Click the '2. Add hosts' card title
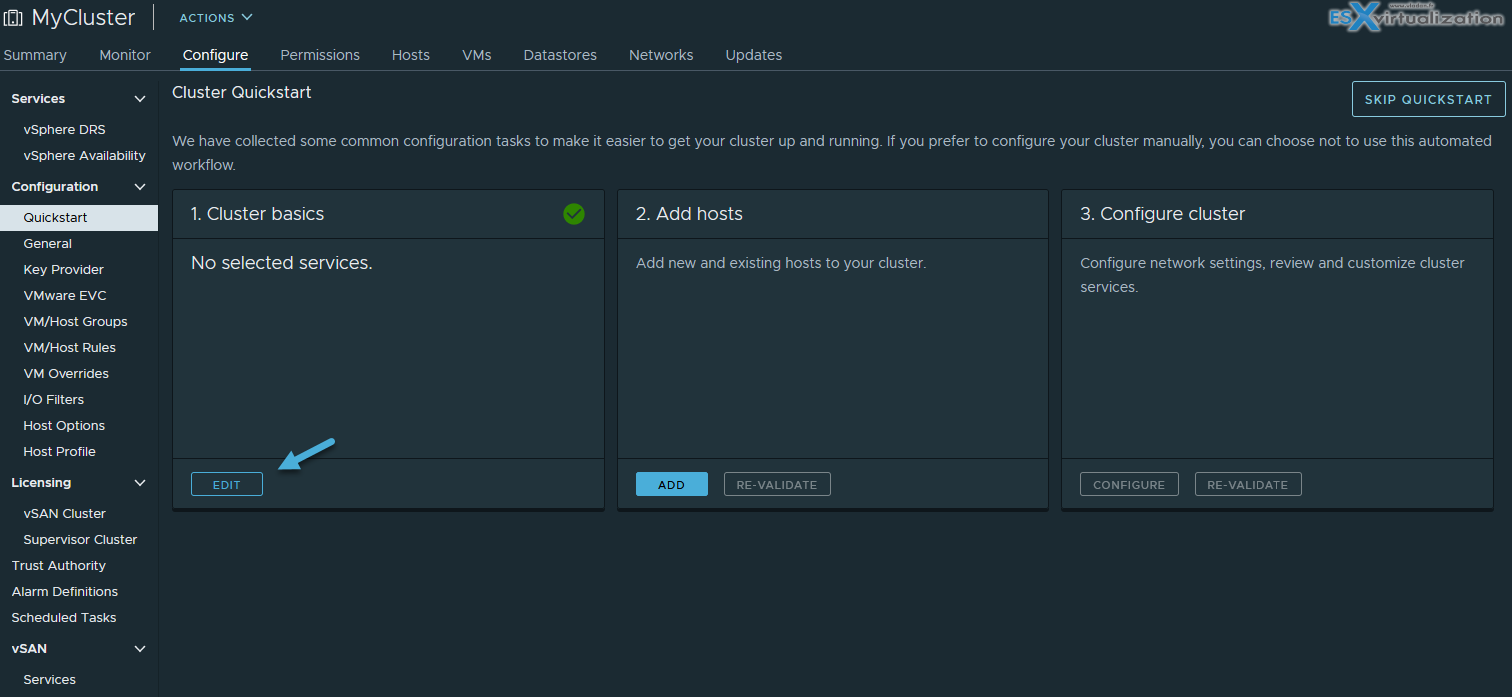 click(690, 214)
